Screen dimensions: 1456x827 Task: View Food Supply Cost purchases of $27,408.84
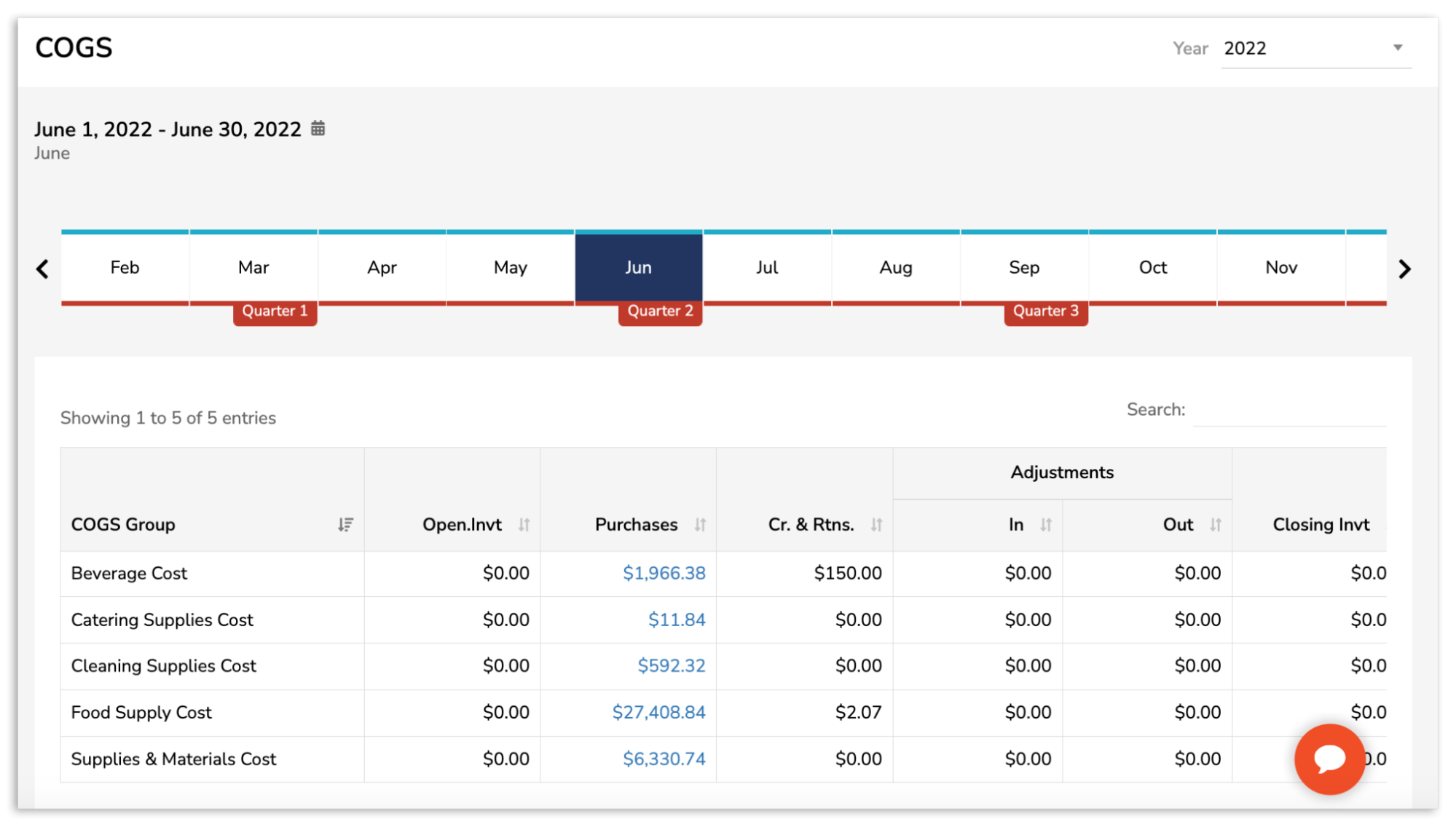[658, 712]
